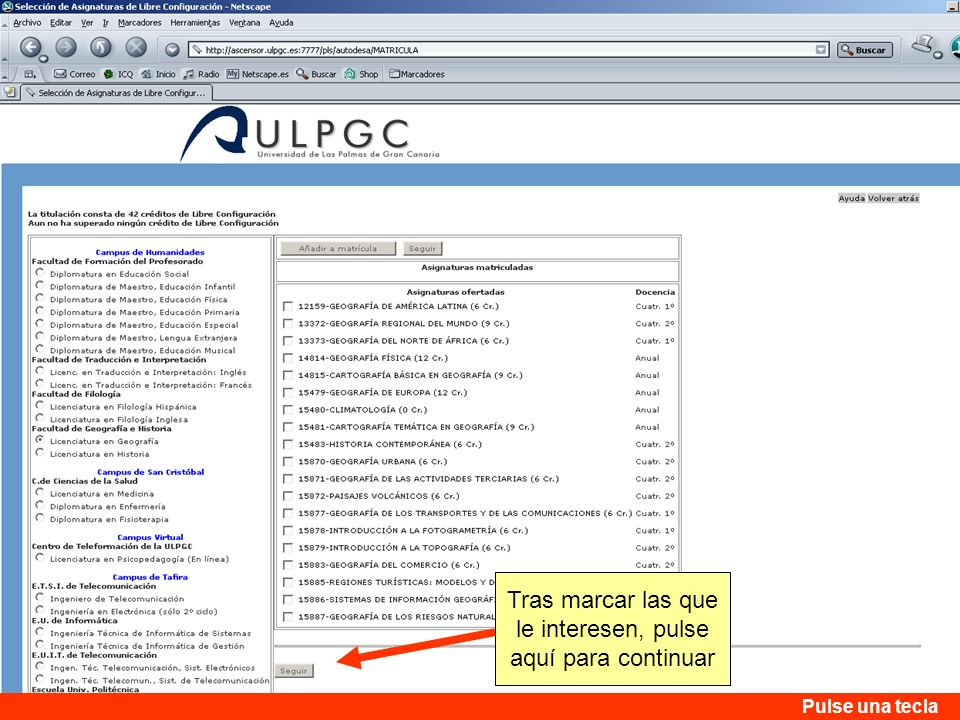Check 15872-Paisajes Volcánicos subject
Viewport: 960px width, 720px height.
(x=288, y=496)
